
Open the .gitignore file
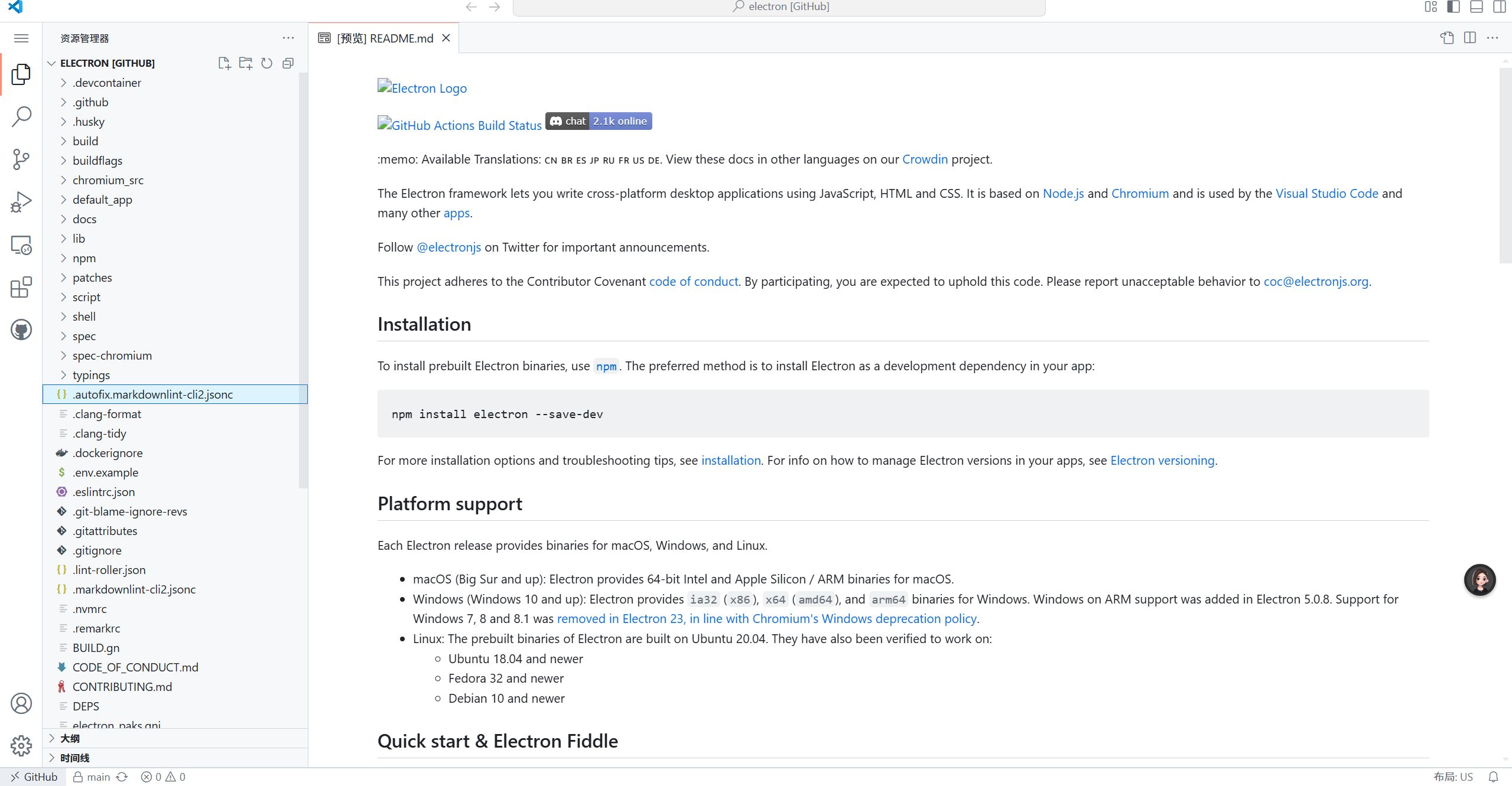175,550
